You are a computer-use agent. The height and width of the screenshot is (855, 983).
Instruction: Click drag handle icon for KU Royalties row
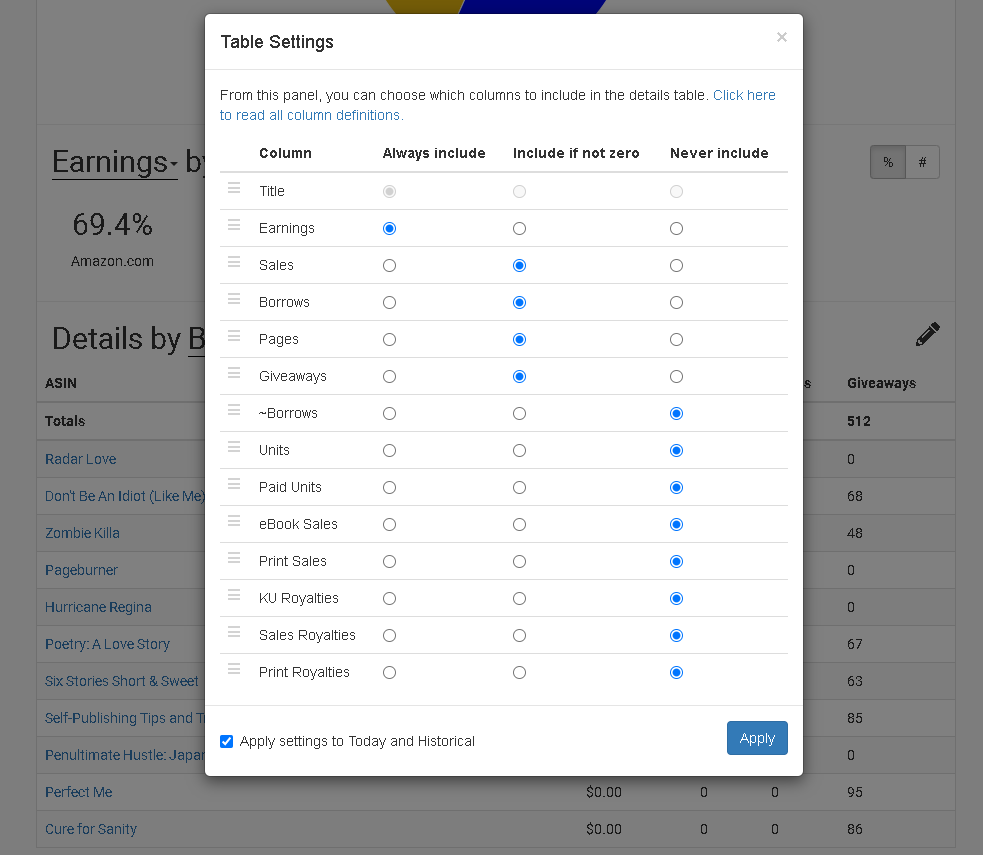234,595
